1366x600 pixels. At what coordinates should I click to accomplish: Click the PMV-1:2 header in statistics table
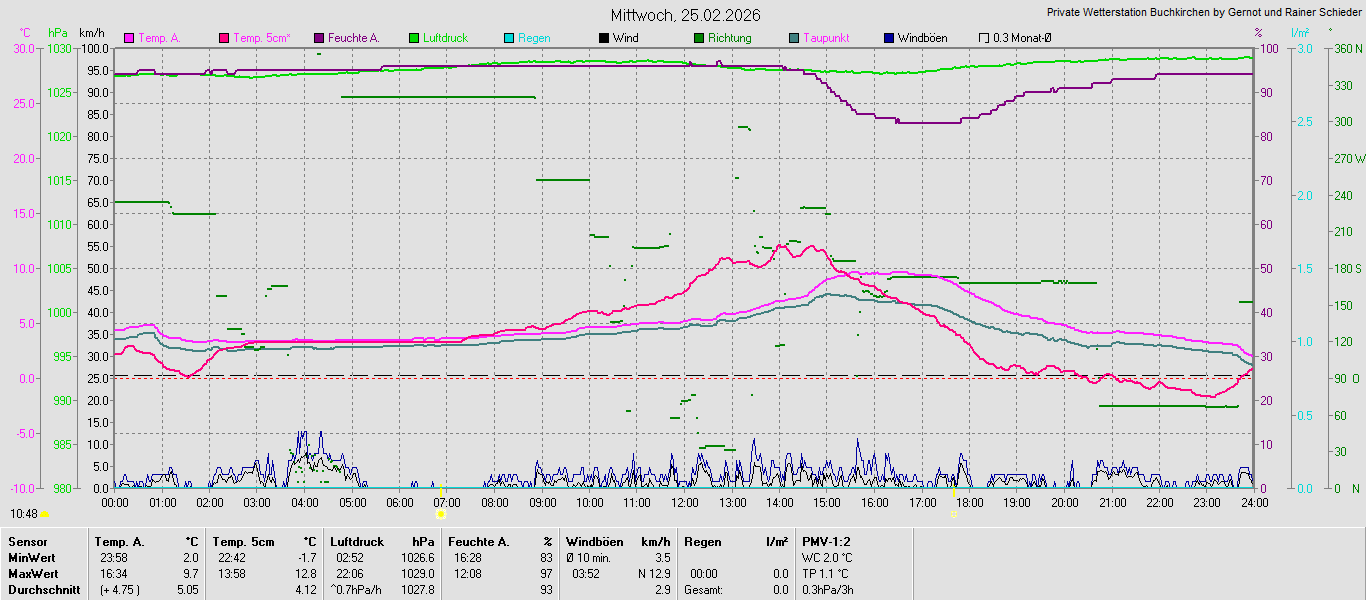point(825,541)
